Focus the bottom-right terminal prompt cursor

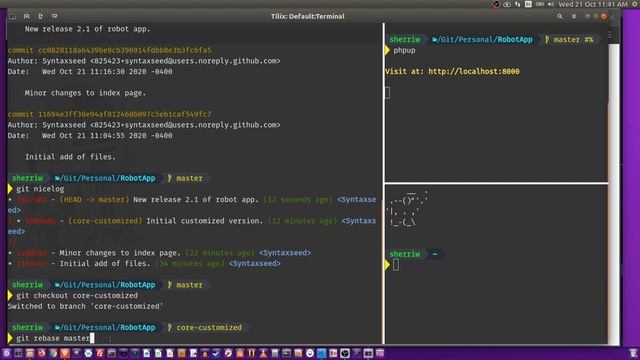[x=396, y=265]
